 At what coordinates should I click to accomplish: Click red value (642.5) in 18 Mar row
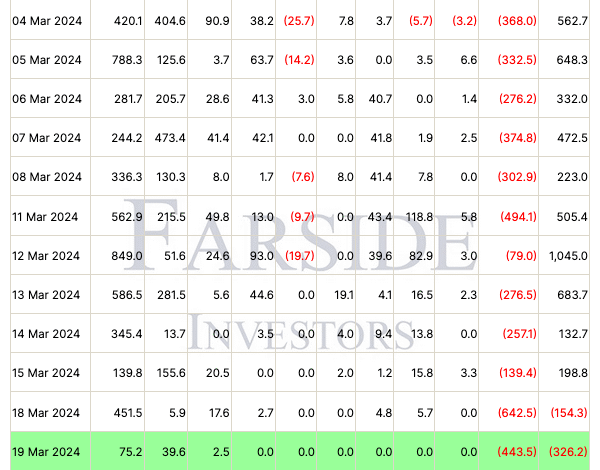(x=517, y=413)
